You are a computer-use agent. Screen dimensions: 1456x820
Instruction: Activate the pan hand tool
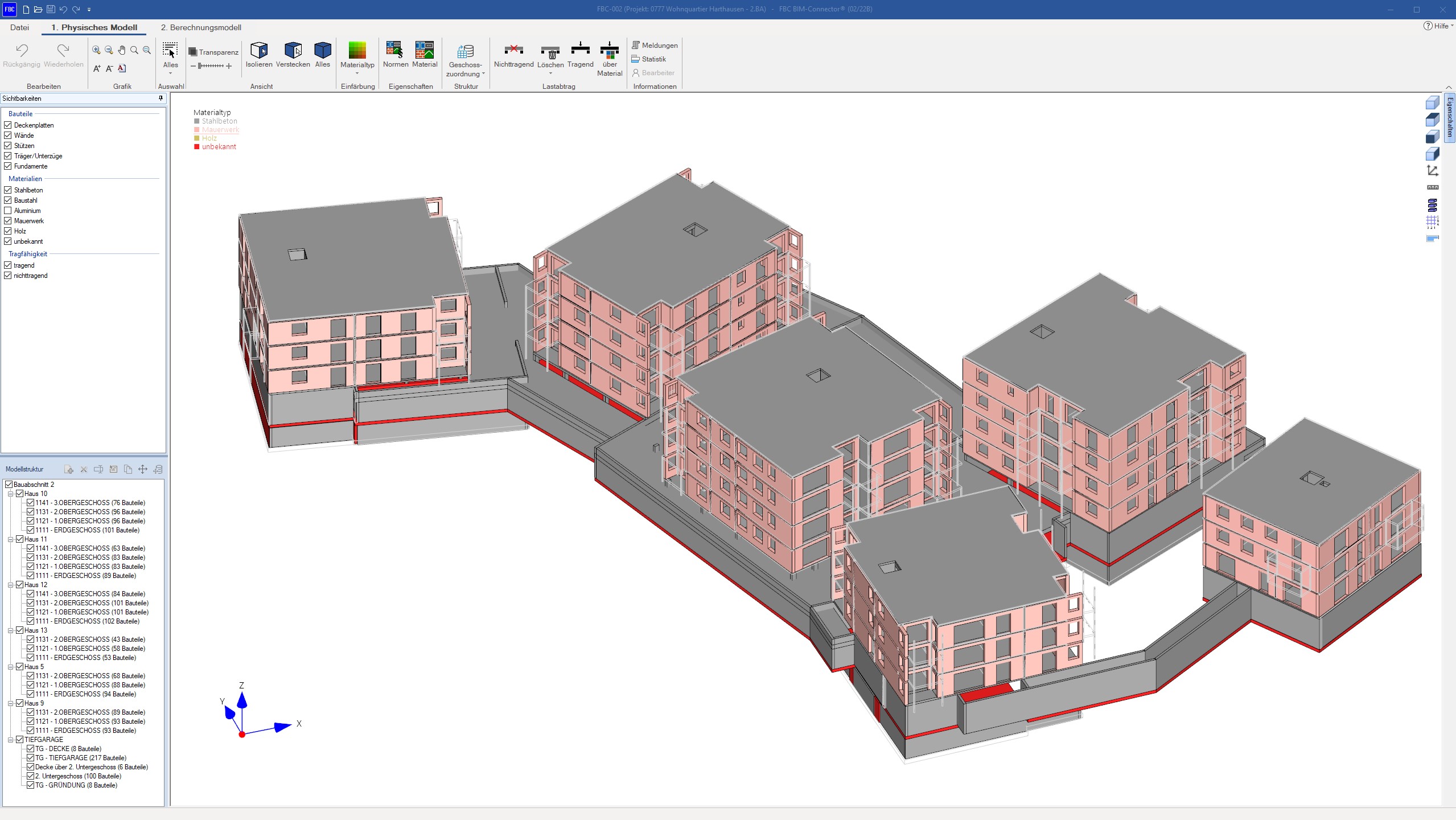point(121,50)
